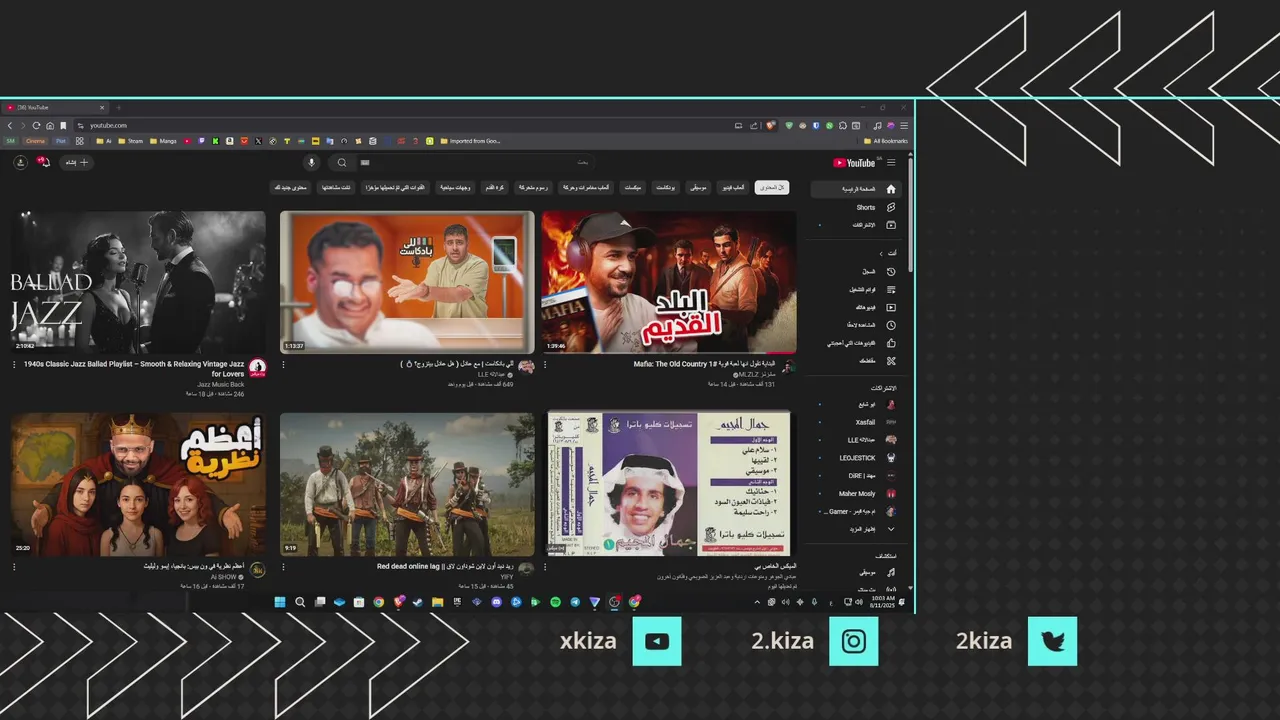Open the browser extensions puzzle icon
Screen dimensions: 1280x720
[x=843, y=126]
